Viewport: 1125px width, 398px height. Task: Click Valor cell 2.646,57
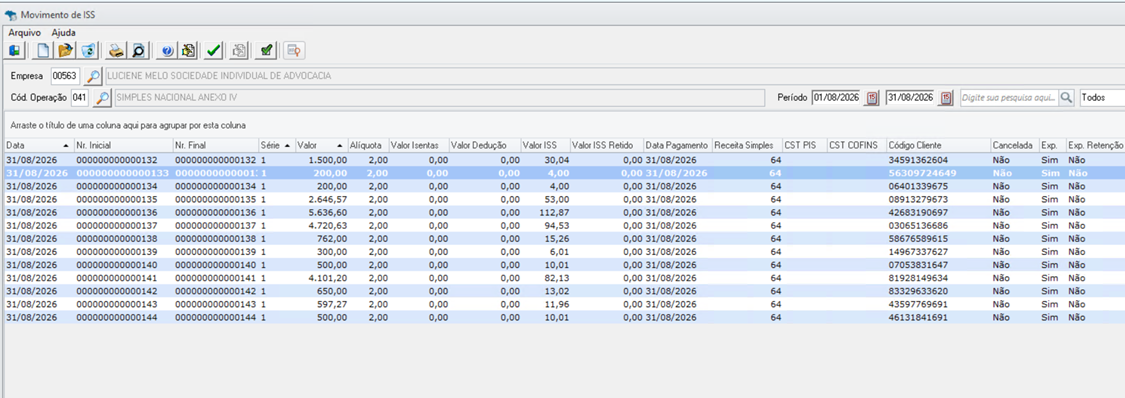click(x=321, y=199)
